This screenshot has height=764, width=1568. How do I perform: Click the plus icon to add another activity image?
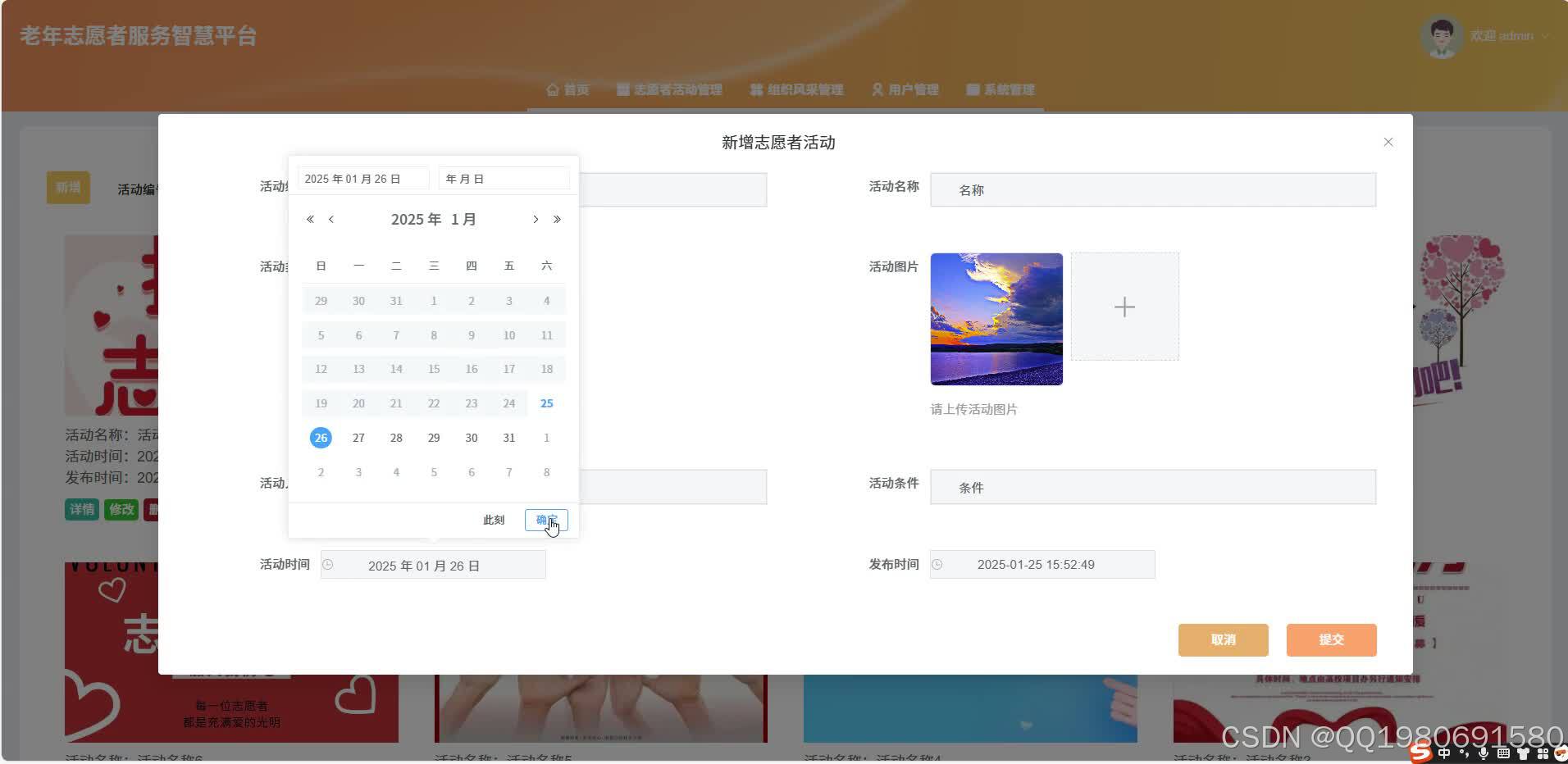(x=1124, y=307)
